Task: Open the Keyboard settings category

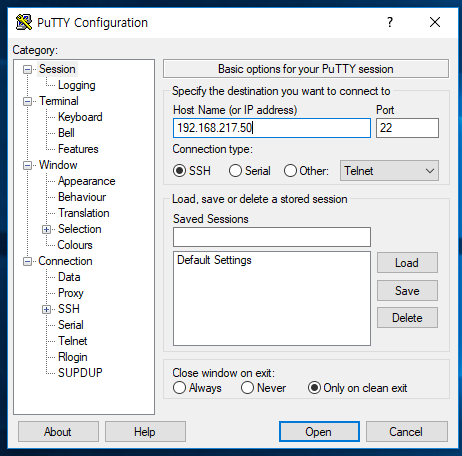Action: [x=80, y=117]
